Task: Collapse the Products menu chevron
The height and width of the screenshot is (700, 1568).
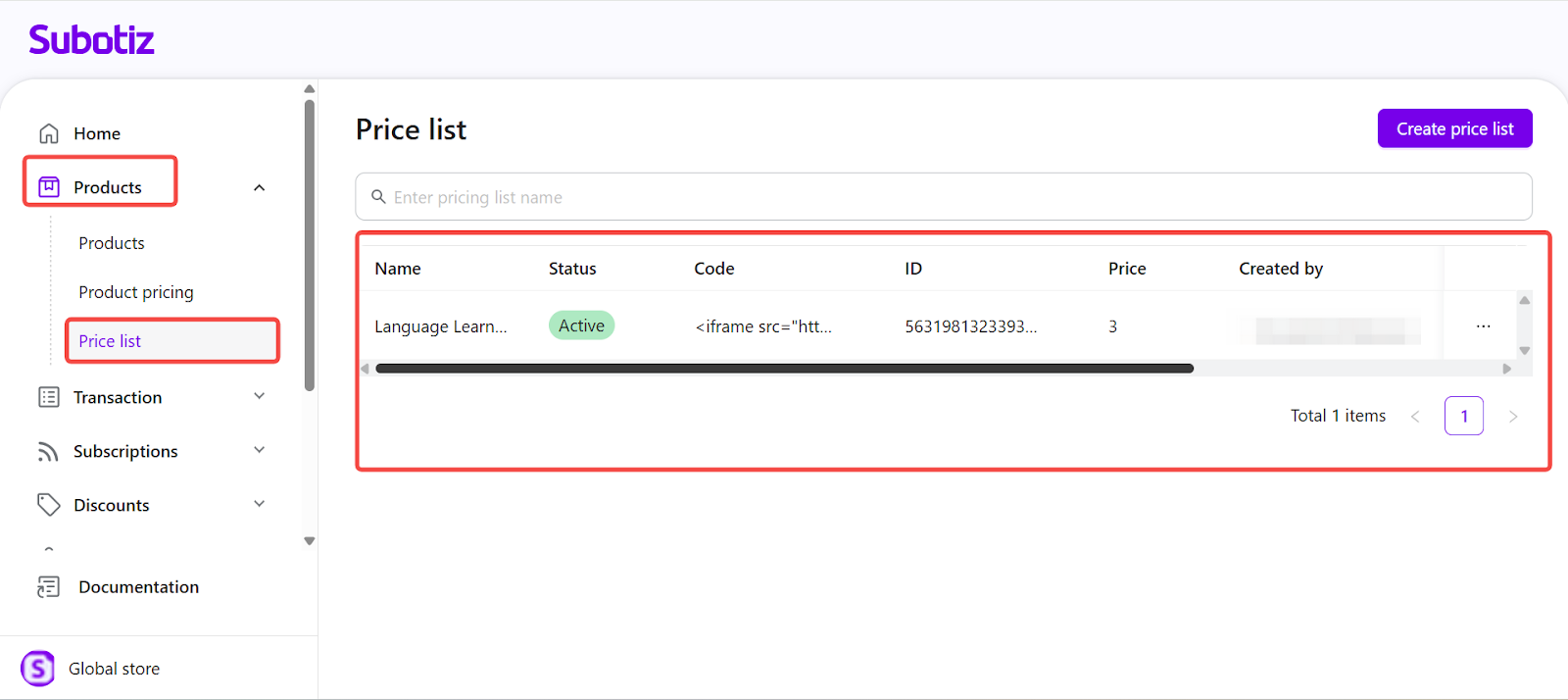Action: click(260, 187)
